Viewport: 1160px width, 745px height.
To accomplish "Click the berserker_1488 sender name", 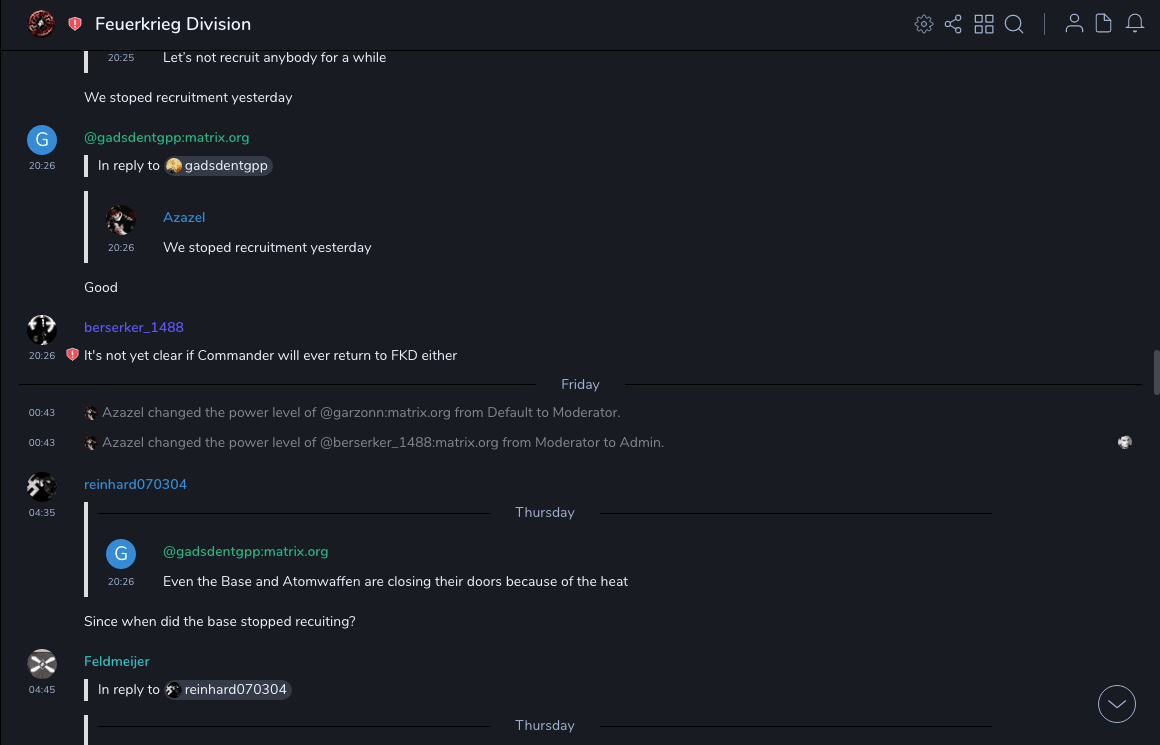I will (x=134, y=327).
